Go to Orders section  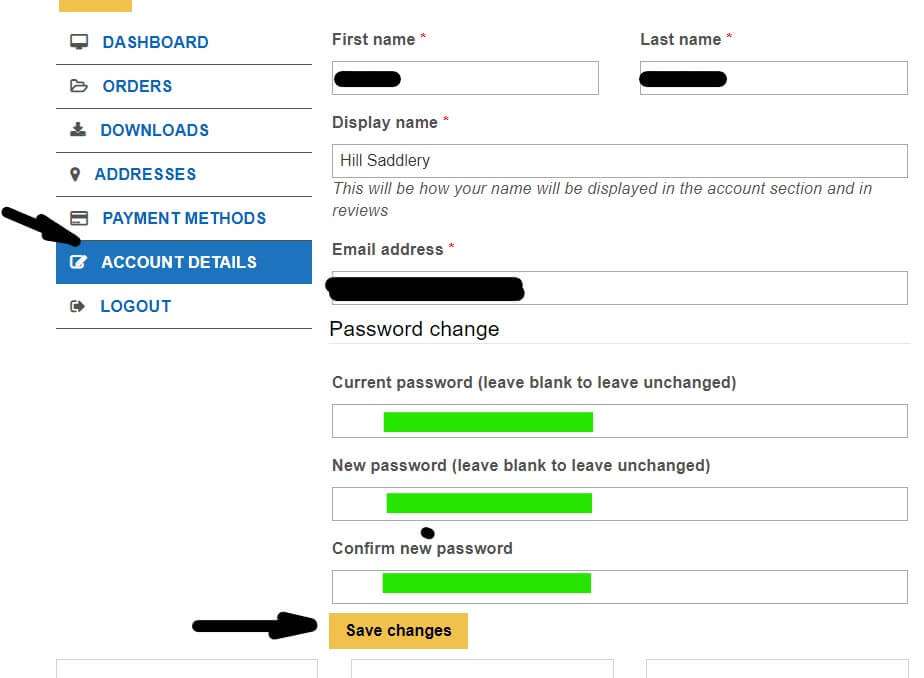click(137, 86)
